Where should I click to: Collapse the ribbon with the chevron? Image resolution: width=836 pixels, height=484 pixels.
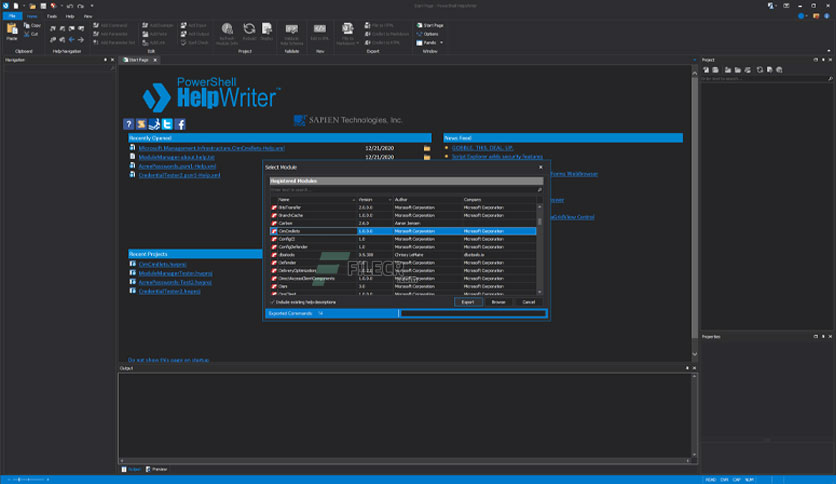pos(829,51)
